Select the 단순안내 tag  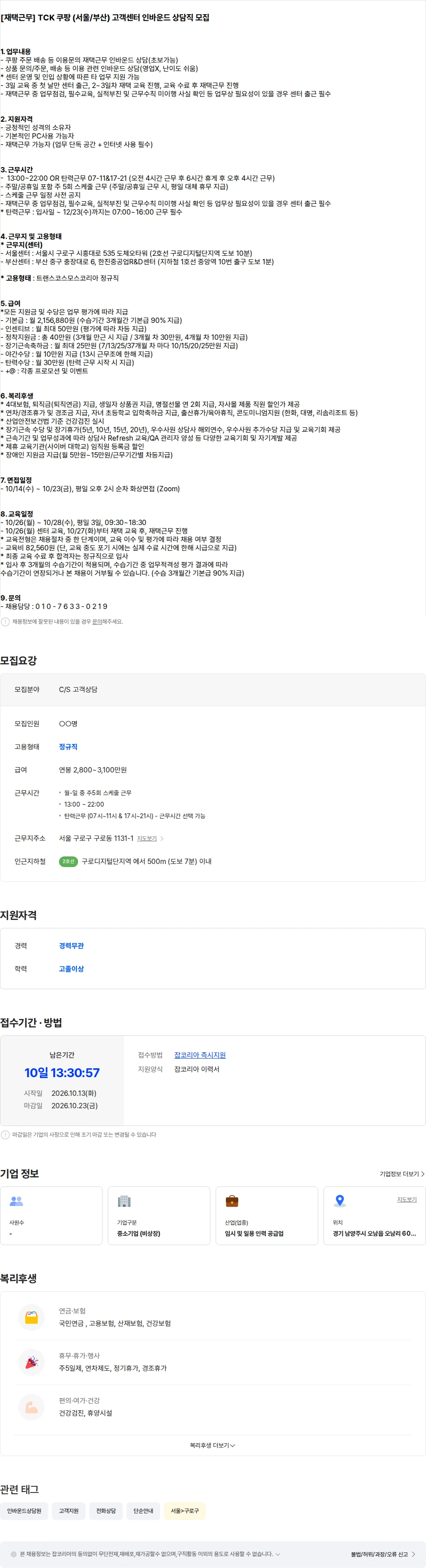tap(143, 1511)
